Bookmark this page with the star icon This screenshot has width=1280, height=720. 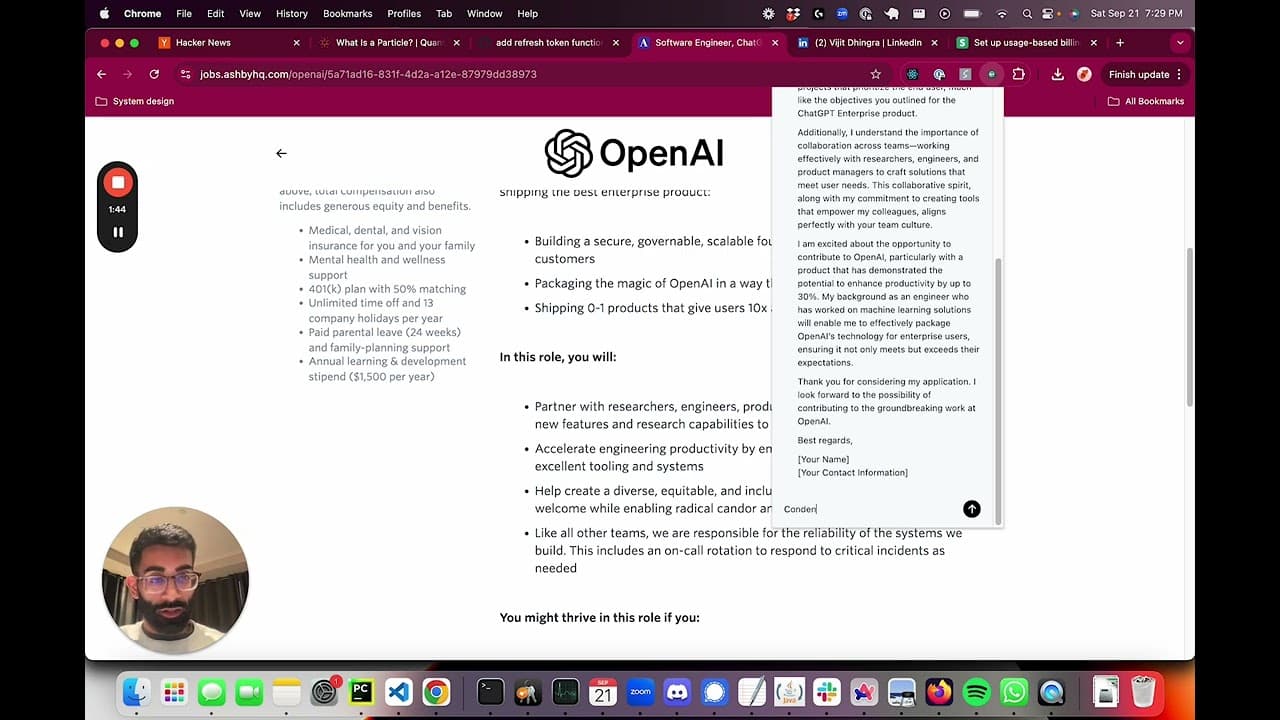tap(876, 74)
